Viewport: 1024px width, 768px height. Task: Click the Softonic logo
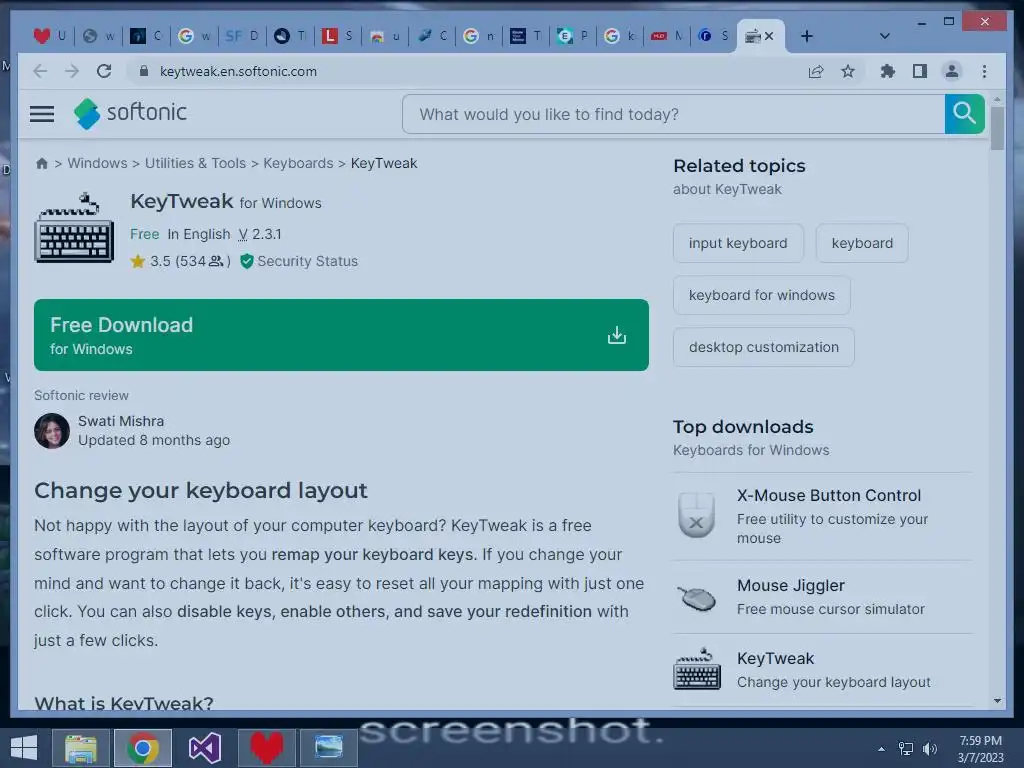(130, 113)
